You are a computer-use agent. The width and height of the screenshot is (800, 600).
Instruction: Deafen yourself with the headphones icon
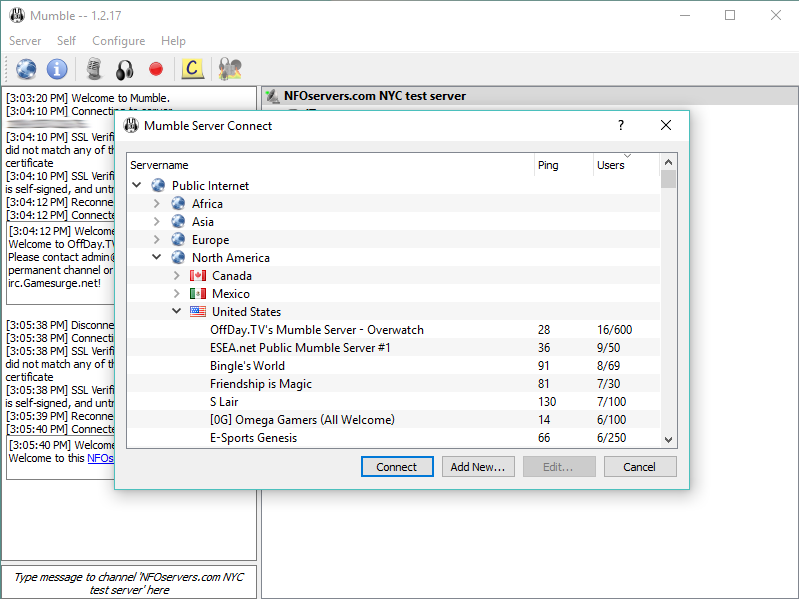point(124,69)
